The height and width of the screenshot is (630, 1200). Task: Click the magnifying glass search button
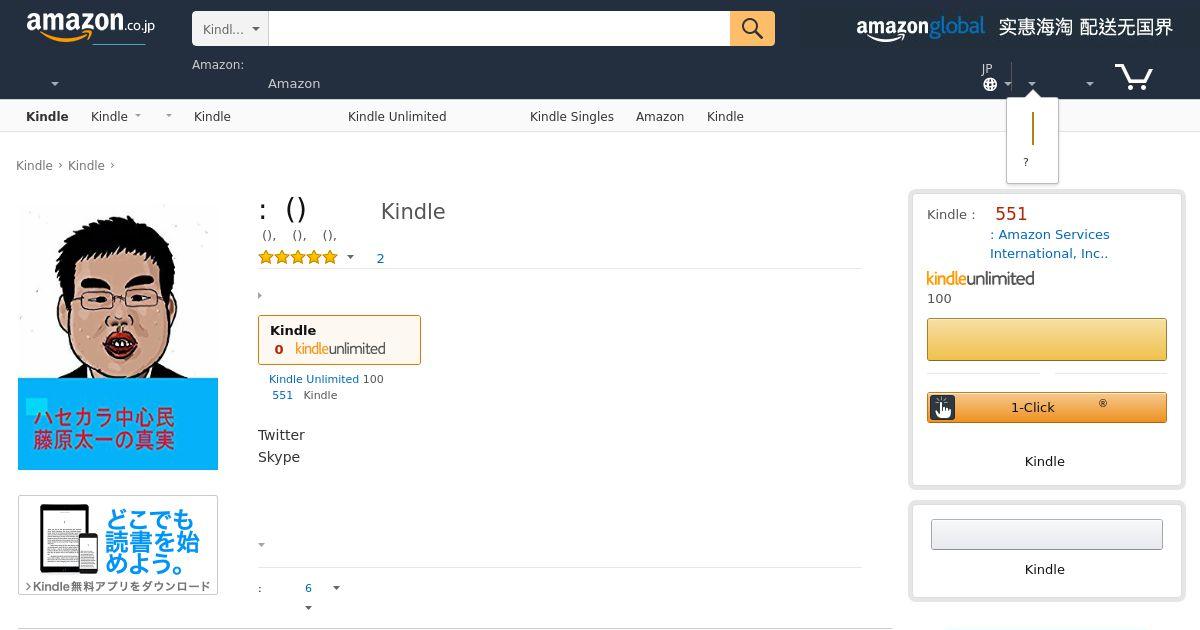coord(752,29)
